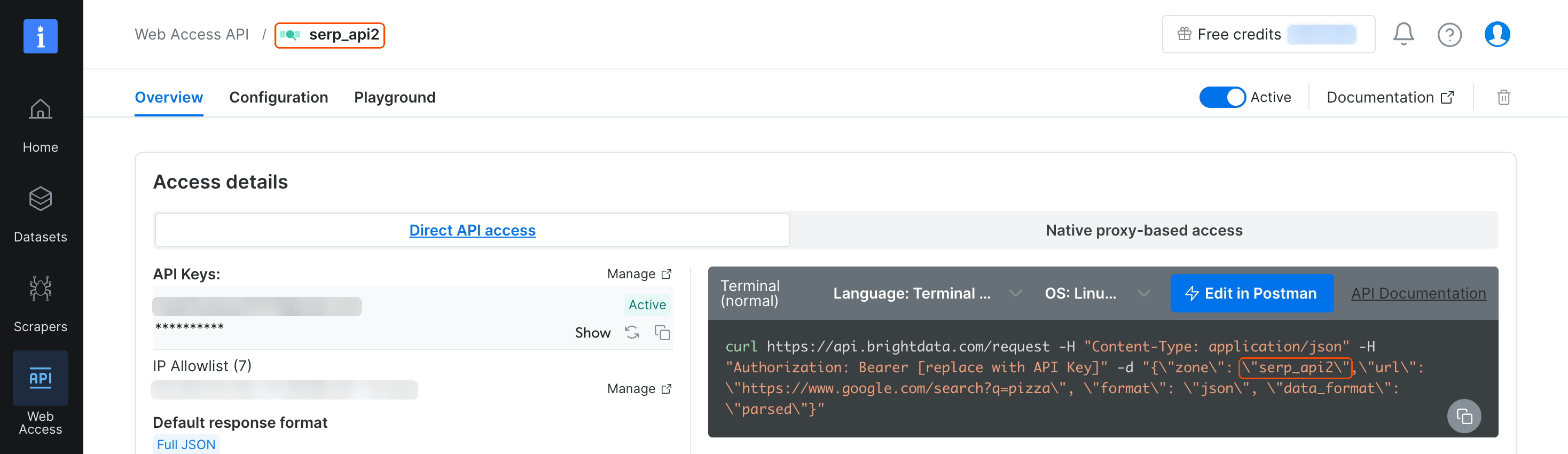Click the serp_api2 zone icon
Image resolution: width=1568 pixels, height=454 pixels.
coord(291,35)
